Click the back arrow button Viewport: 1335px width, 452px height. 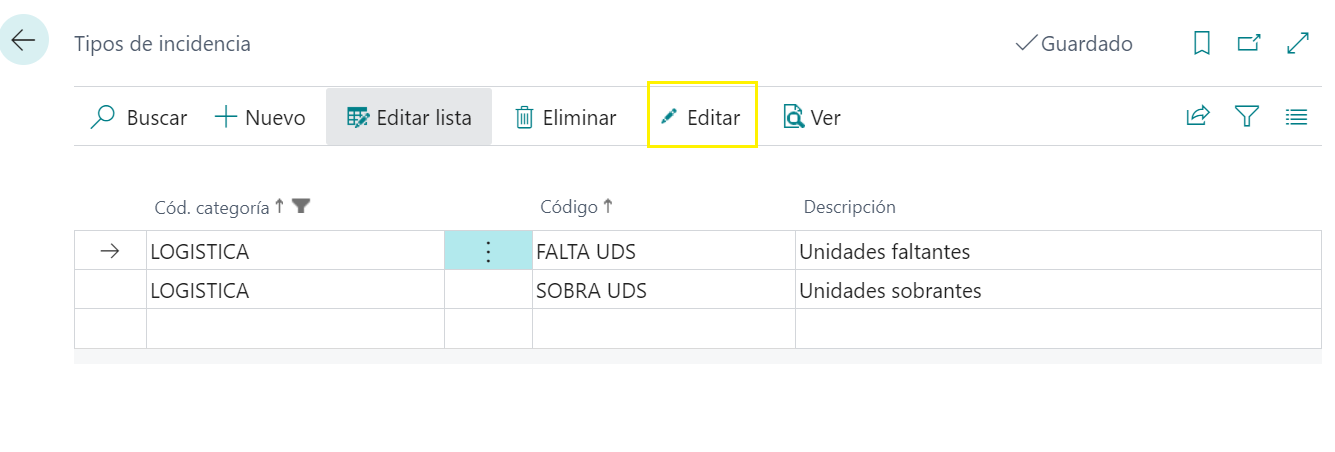[23, 41]
